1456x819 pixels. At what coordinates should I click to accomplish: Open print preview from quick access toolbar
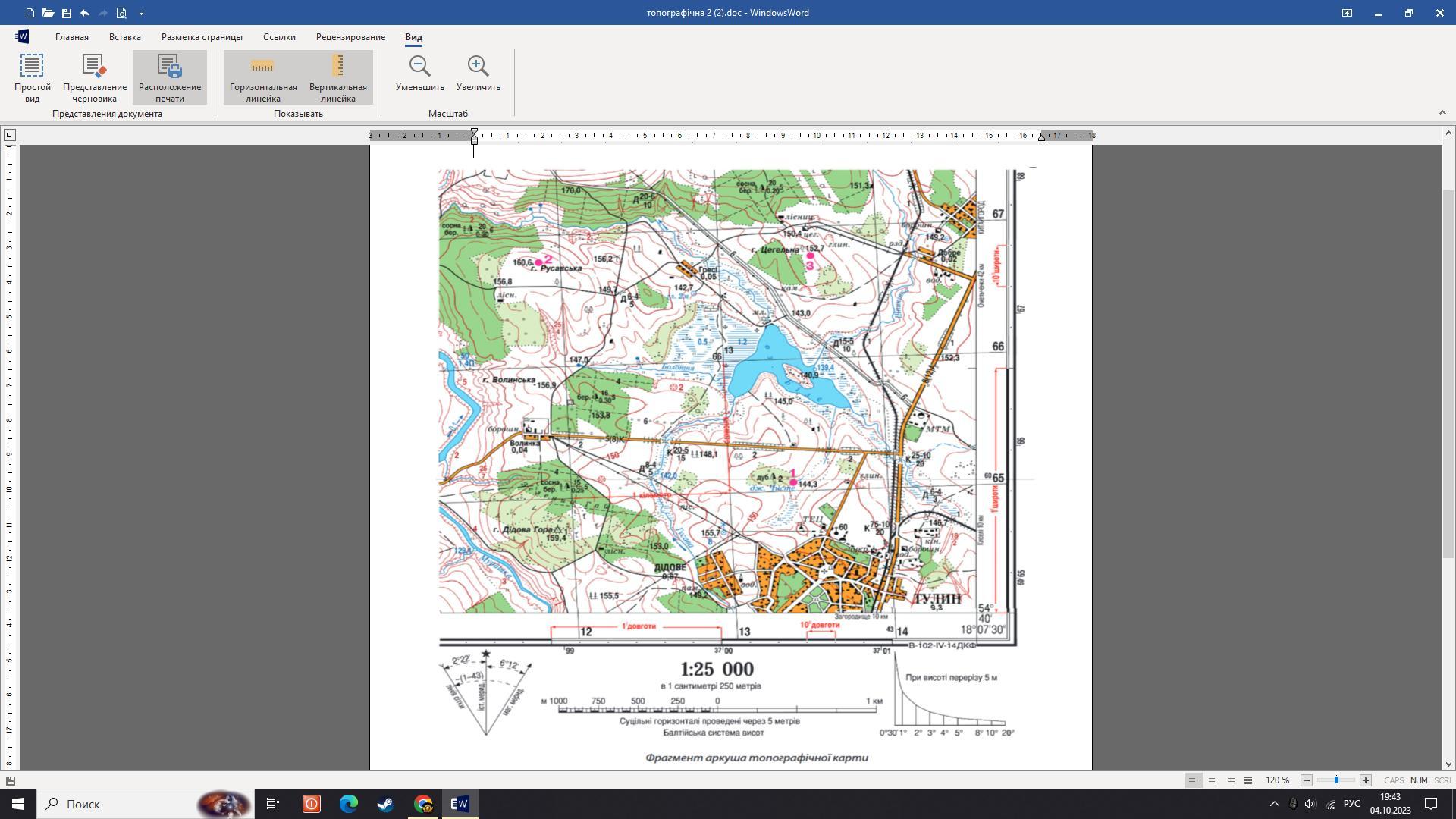[121, 13]
